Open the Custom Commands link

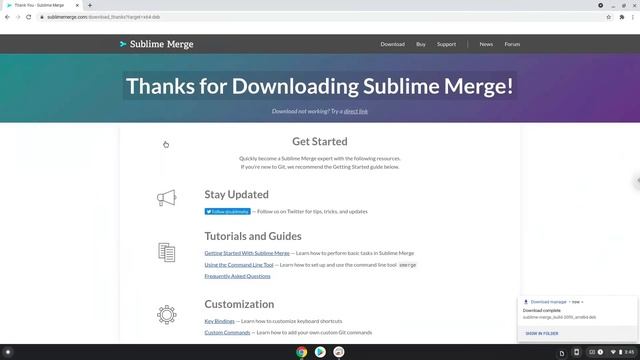(227, 333)
